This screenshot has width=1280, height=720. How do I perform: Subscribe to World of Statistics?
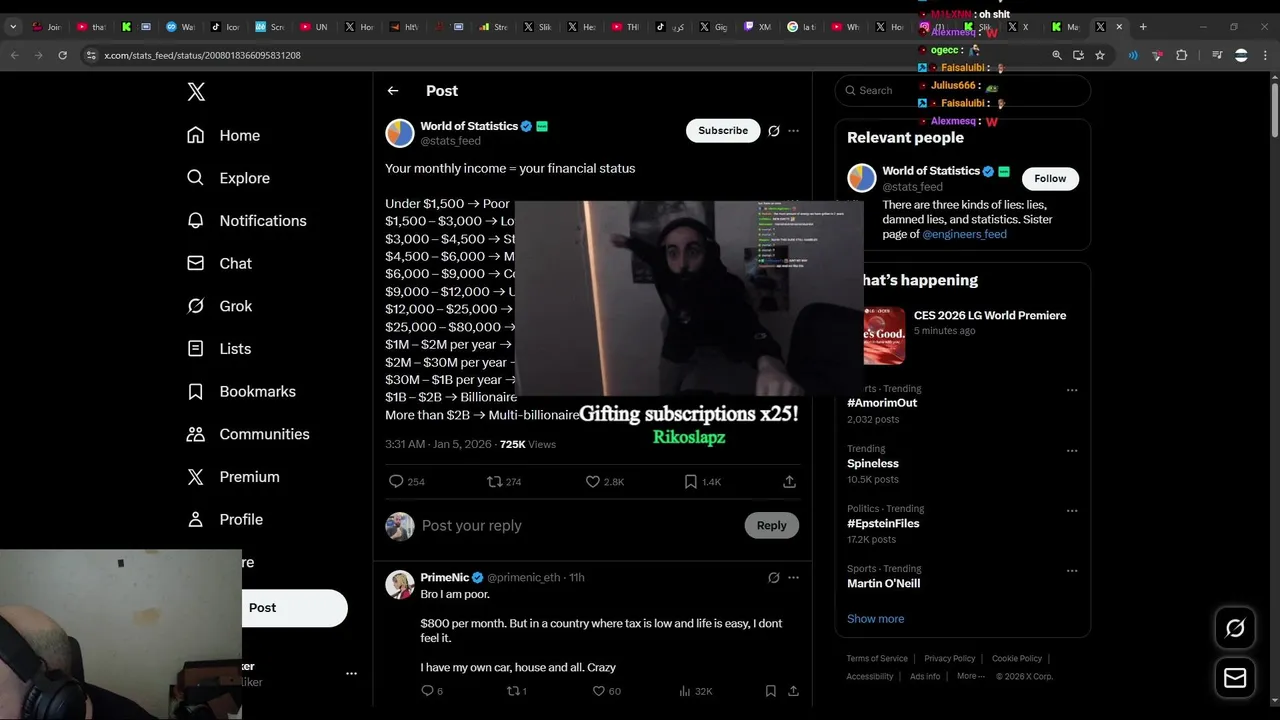[x=723, y=131]
